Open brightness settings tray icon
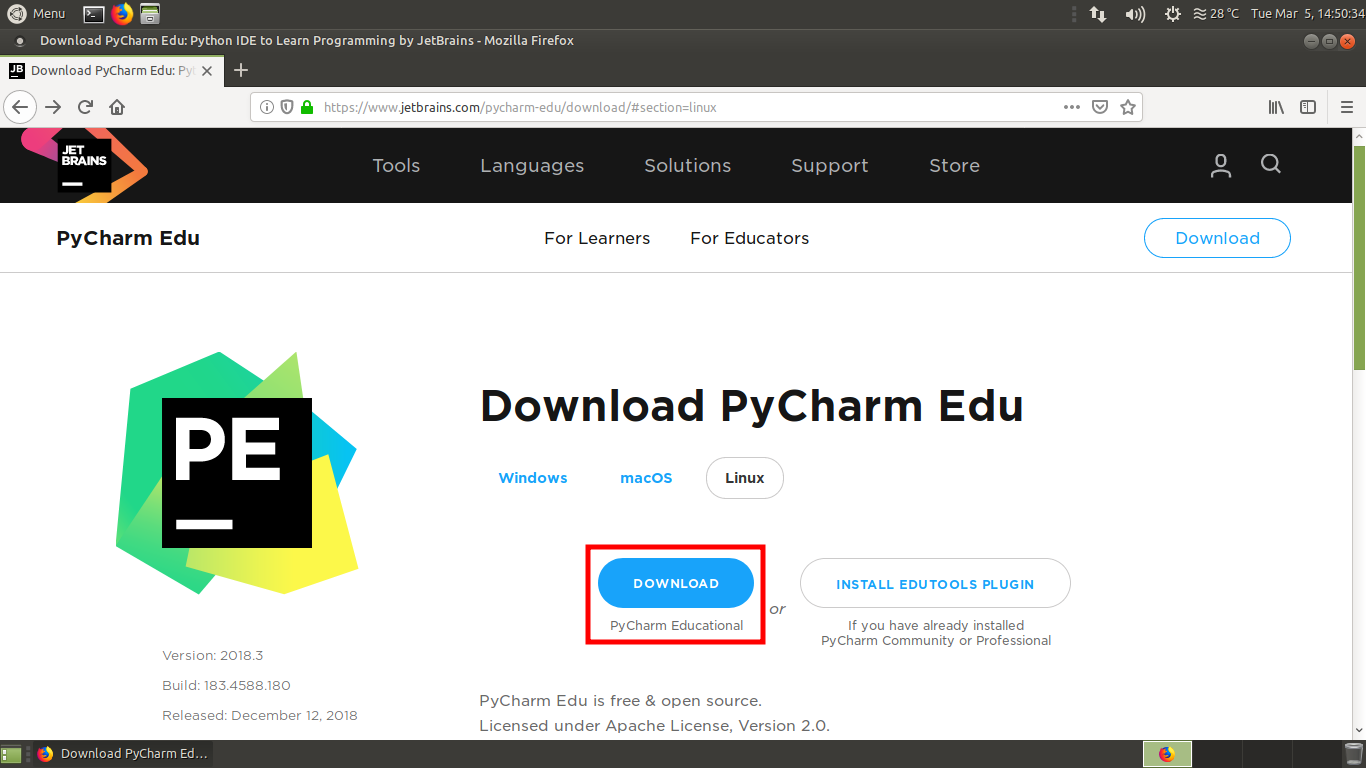Screen dimensions: 1366x768 click(1172, 14)
